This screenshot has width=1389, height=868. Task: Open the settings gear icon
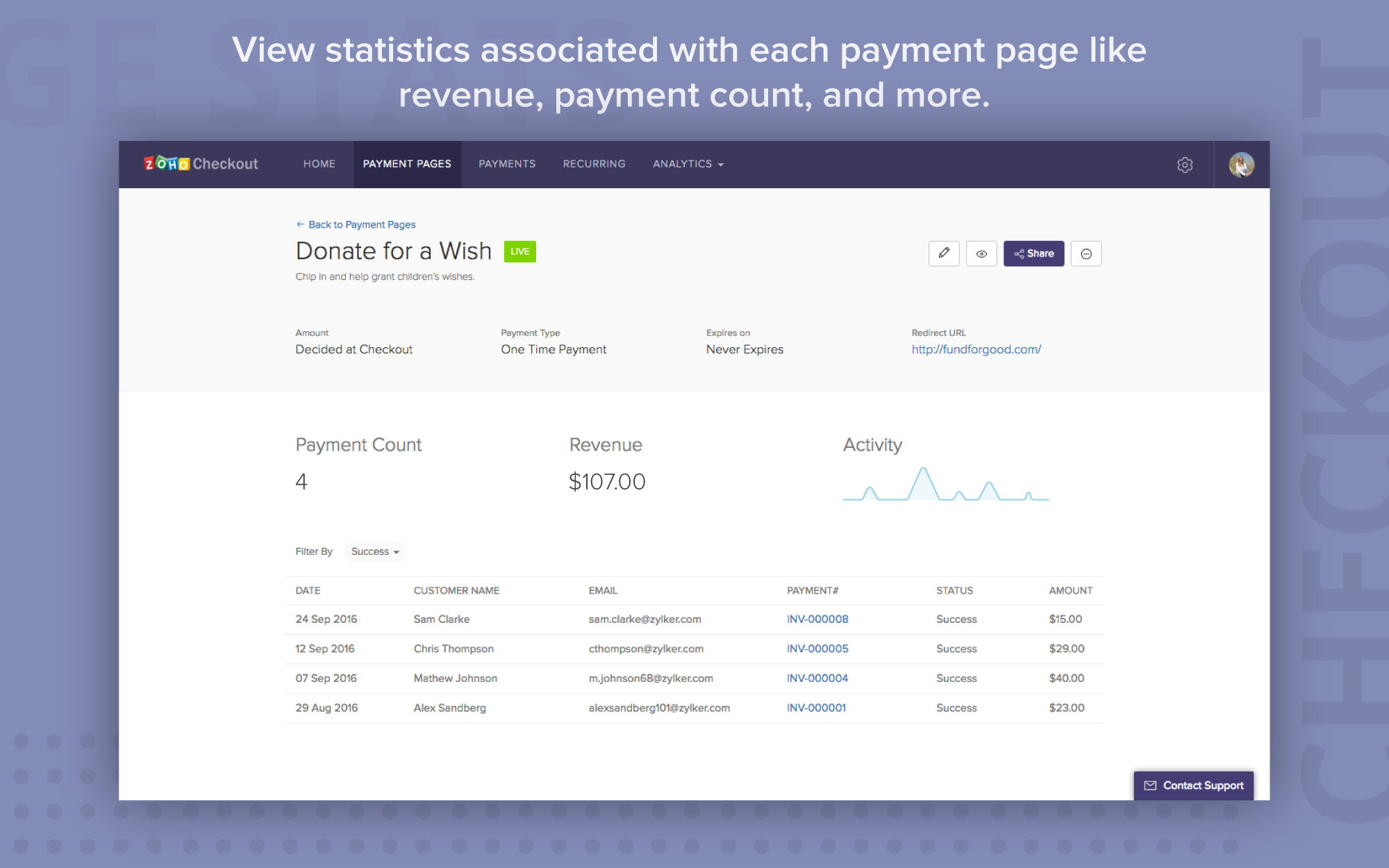tap(1185, 165)
